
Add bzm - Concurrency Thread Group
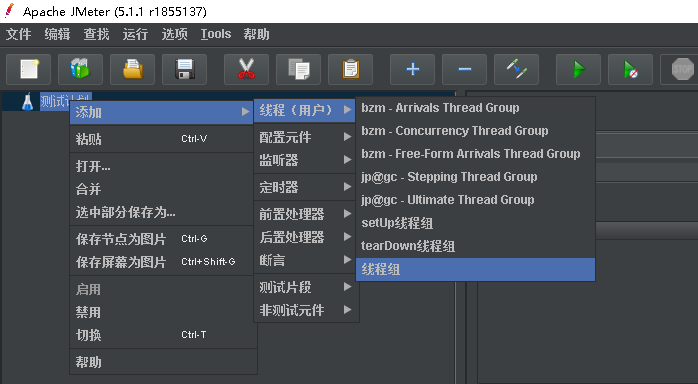pos(475,131)
